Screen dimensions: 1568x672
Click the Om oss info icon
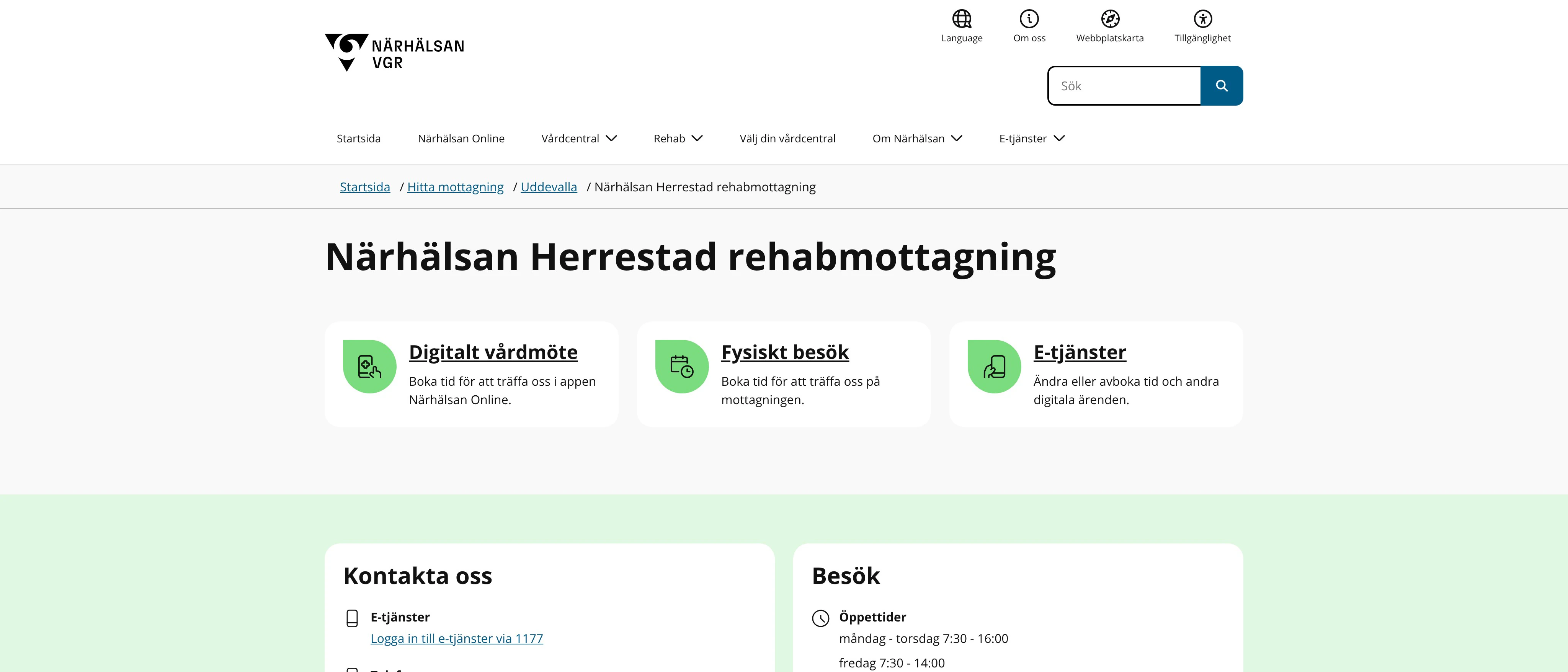pos(1029,19)
